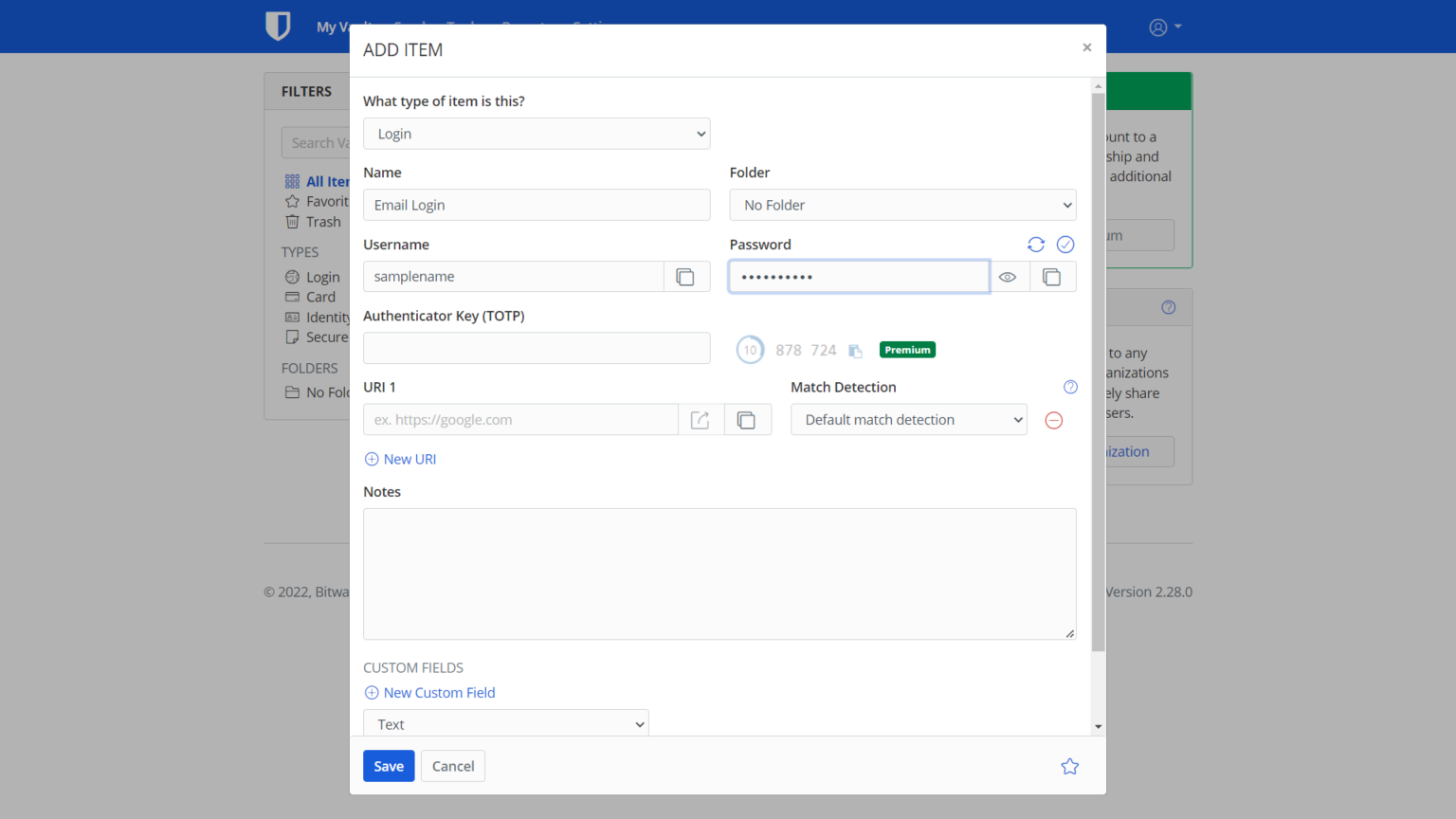1456x819 pixels.
Task: Copy the username to clipboard
Action: tap(685, 277)
